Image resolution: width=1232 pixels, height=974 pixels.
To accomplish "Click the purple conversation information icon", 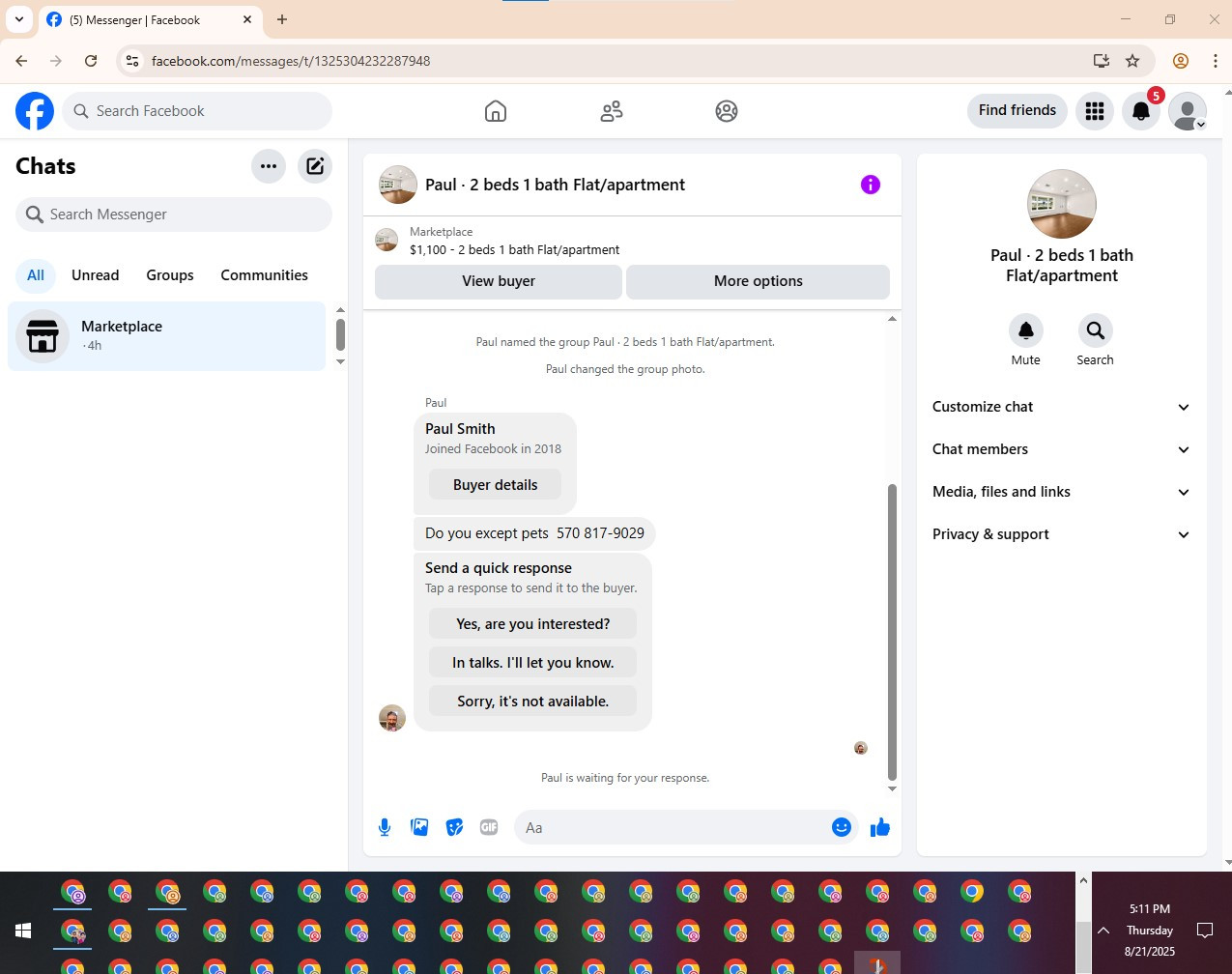I will [871, 185].
